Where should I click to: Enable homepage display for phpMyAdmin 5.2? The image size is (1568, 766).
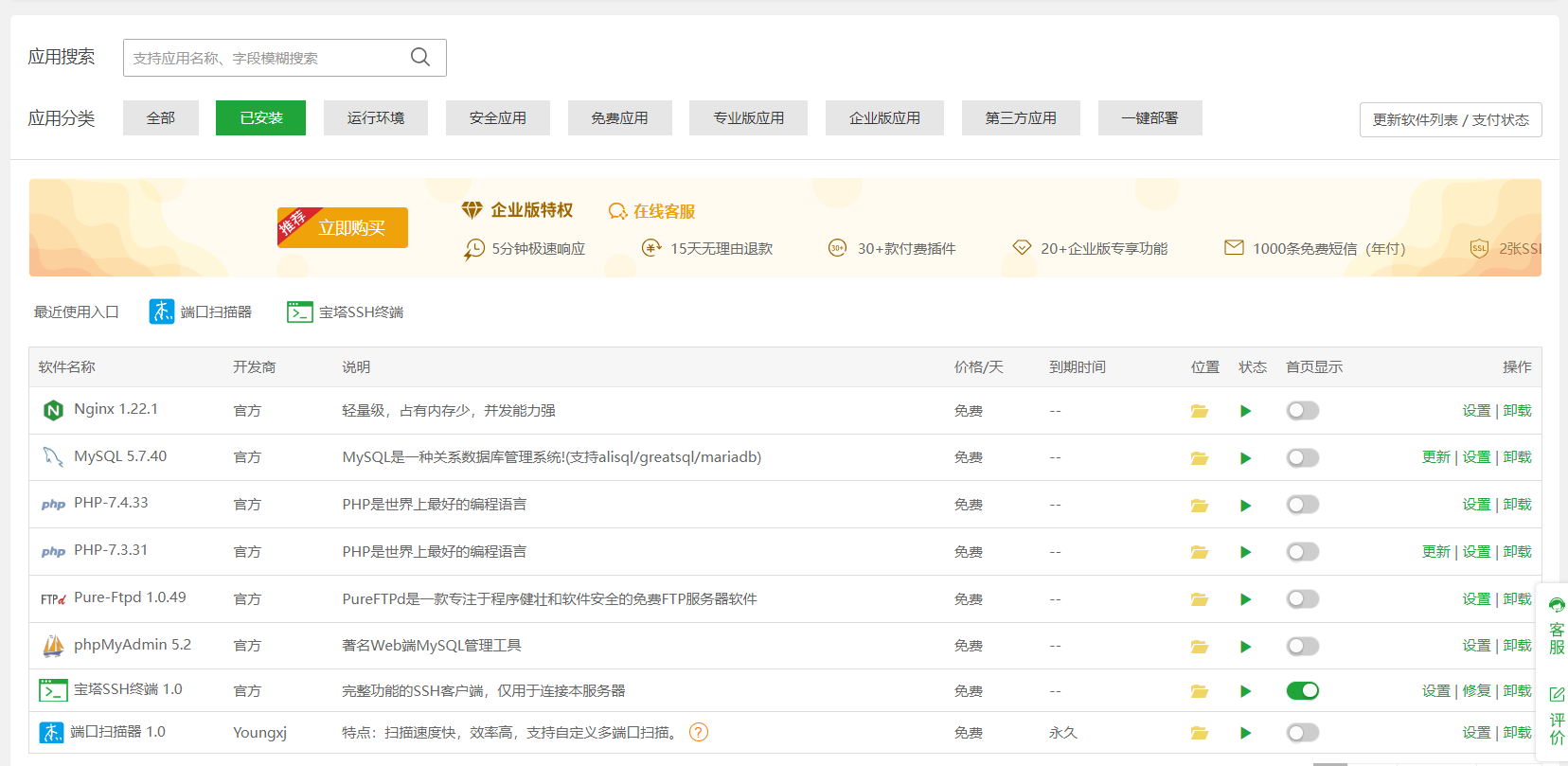[x=1303, y=646]
